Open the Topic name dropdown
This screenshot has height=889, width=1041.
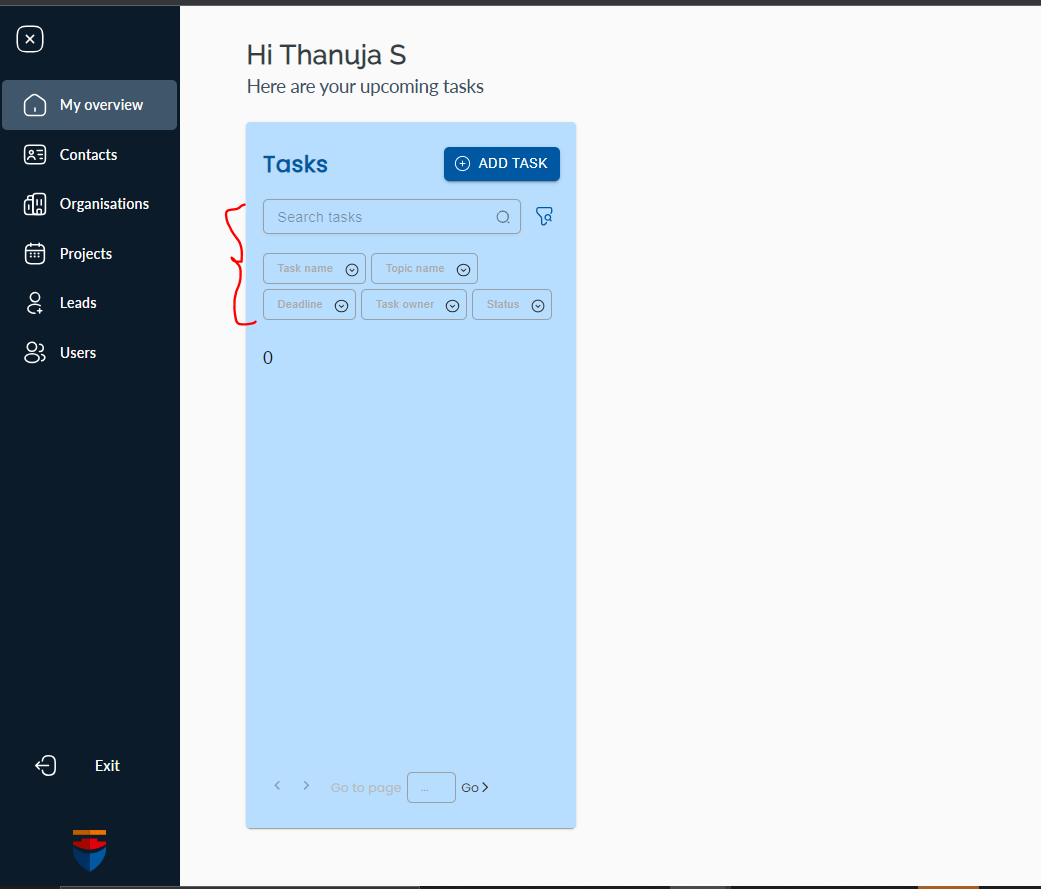click(x=424, y=269)
